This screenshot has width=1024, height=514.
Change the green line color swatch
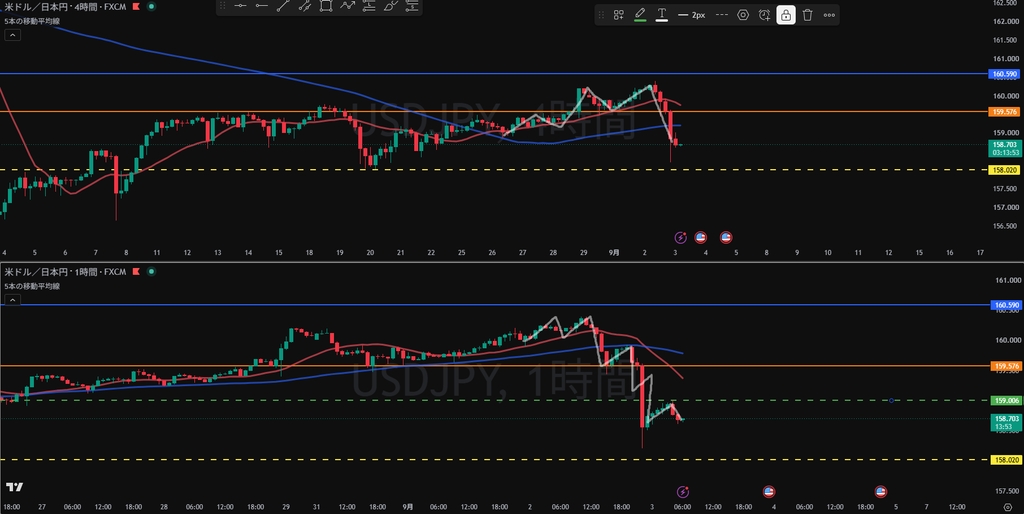[x=640, y=15]
